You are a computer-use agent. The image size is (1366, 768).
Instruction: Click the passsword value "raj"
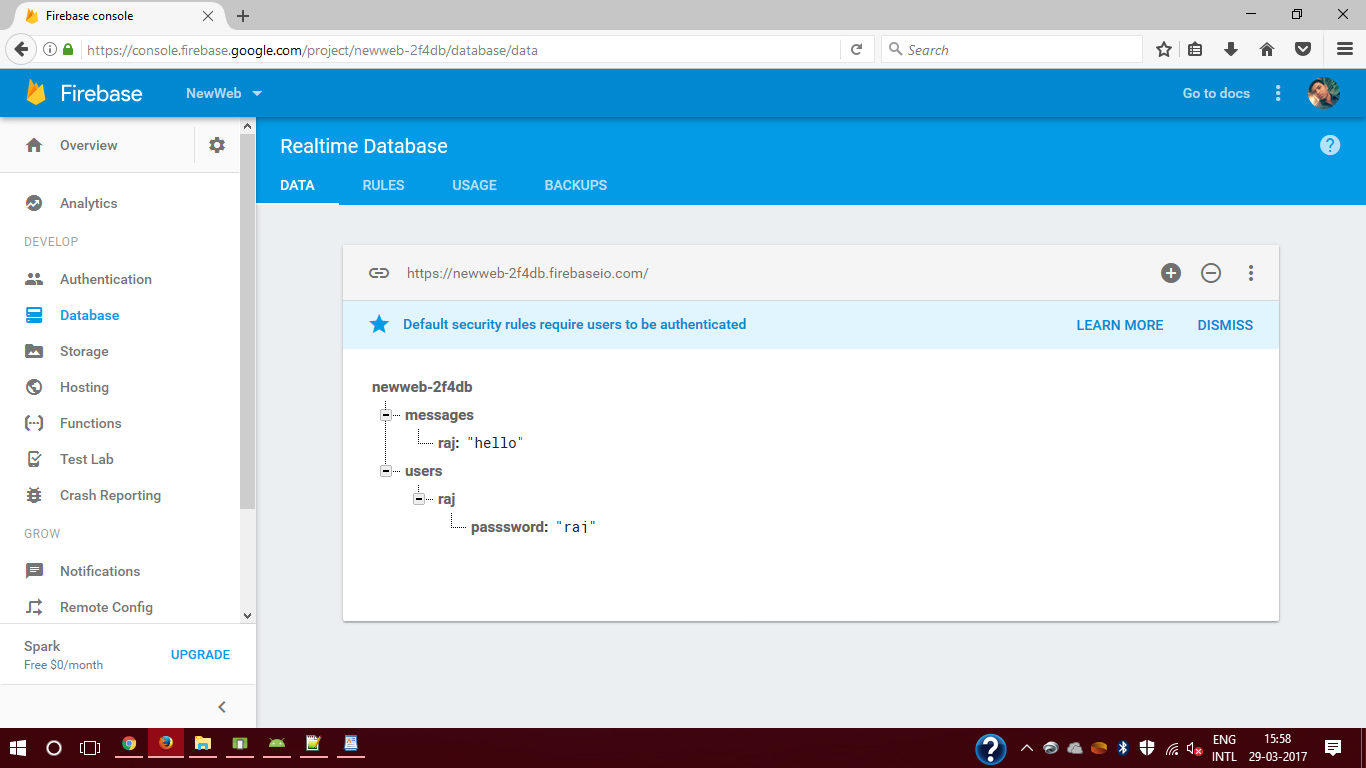coord(575,527)
